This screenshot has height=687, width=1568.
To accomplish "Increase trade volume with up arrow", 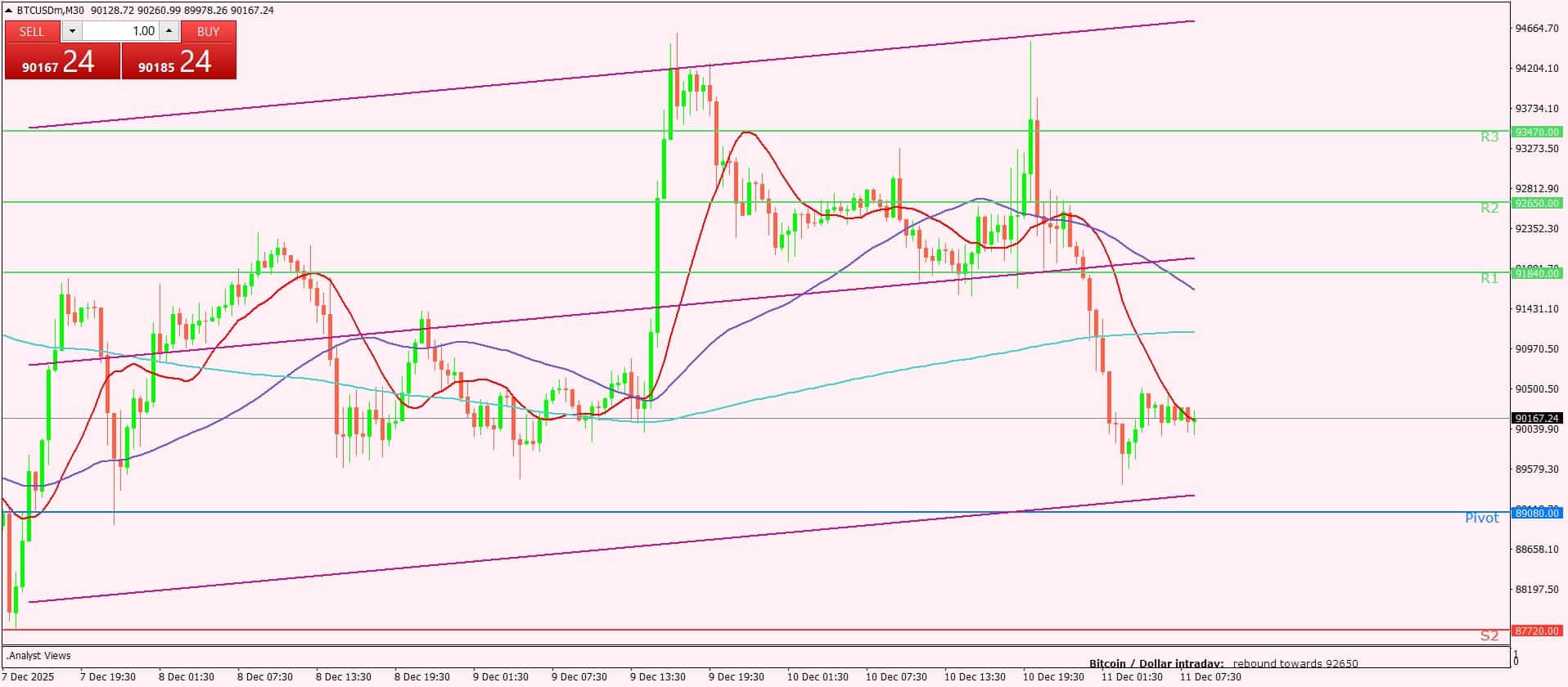I will tap(169, 31).
